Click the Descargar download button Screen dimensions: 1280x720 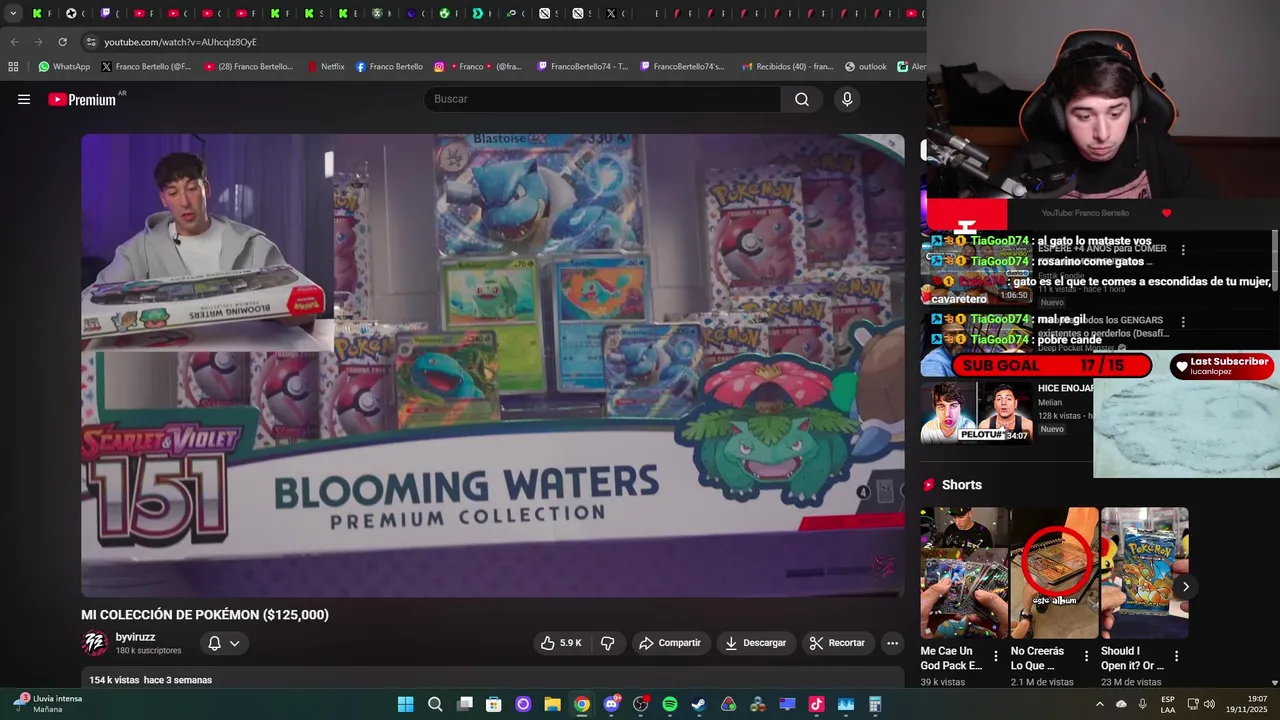pyautogui.click(x=755, y=643)
